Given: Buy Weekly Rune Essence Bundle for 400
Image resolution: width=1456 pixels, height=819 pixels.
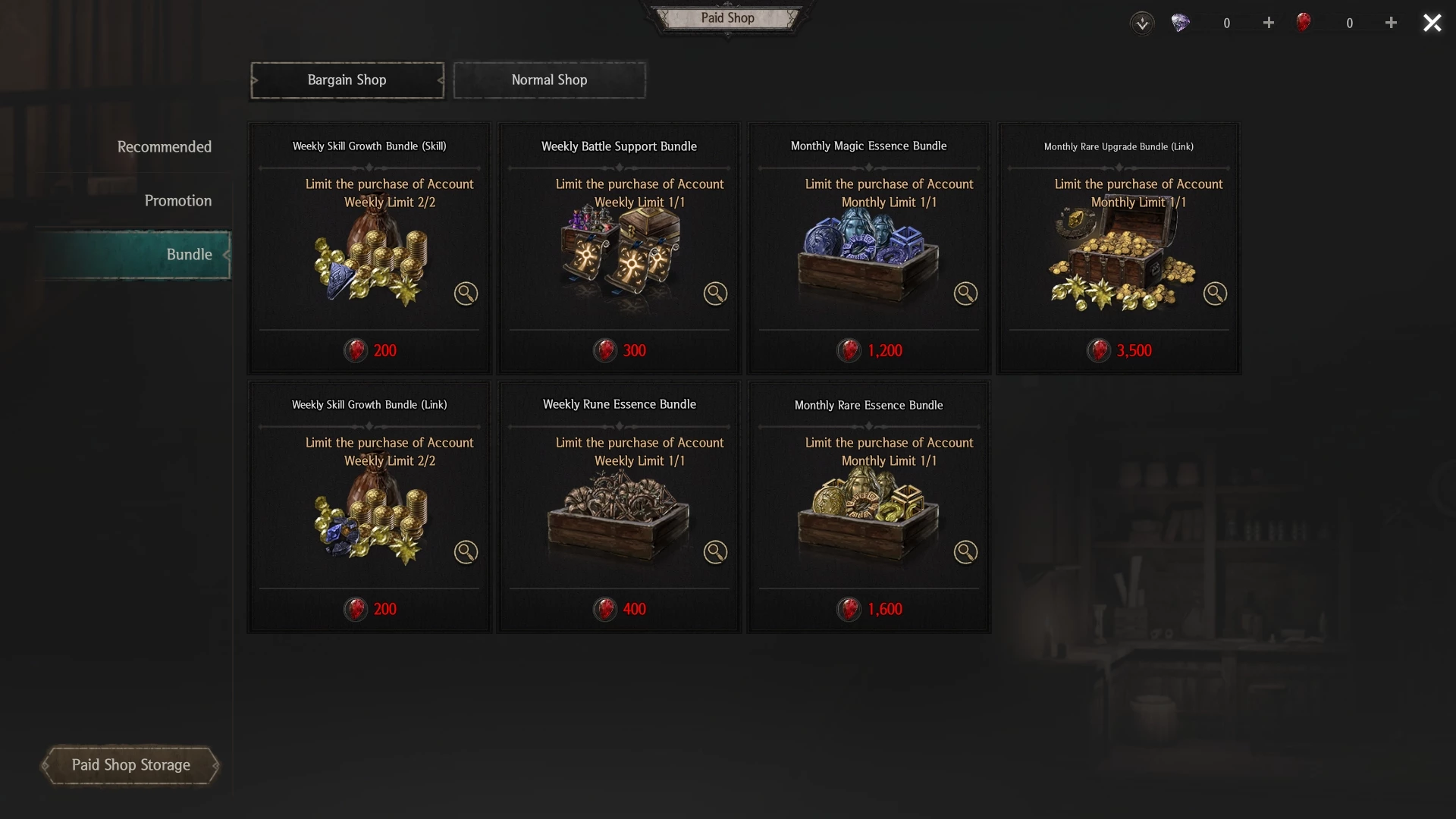Looking at the screenshot, I should coord(620,609).
